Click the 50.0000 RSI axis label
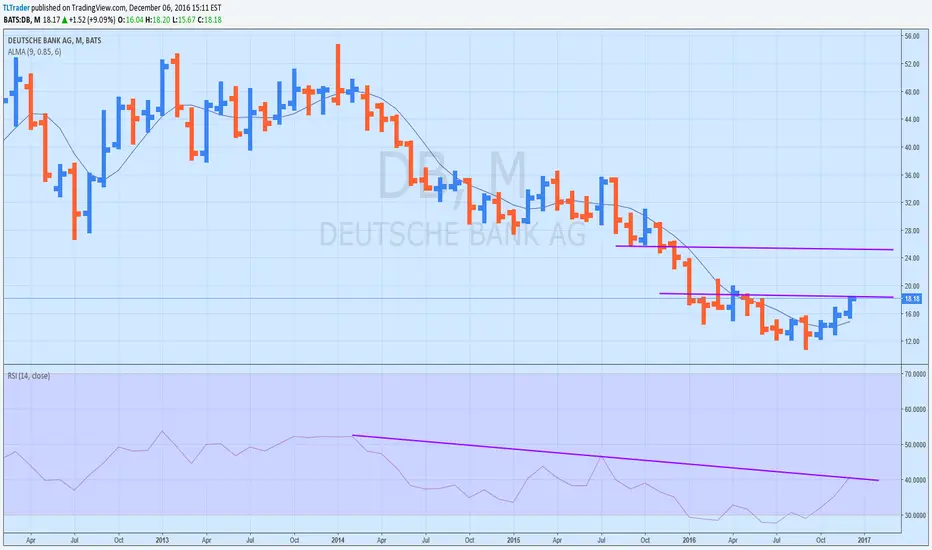 tap(915, 445)
